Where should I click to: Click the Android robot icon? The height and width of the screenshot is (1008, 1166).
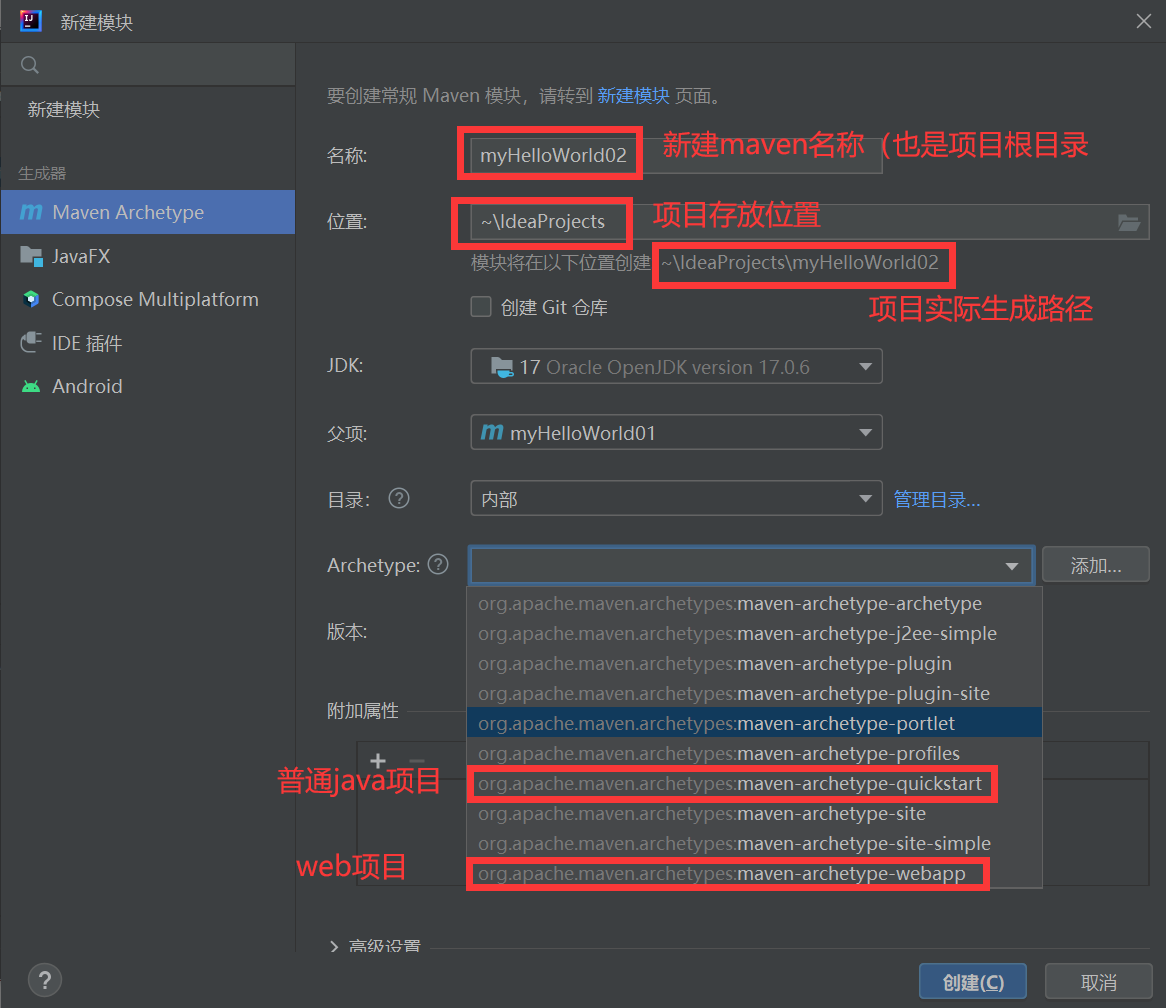click(x=31, y=387)
